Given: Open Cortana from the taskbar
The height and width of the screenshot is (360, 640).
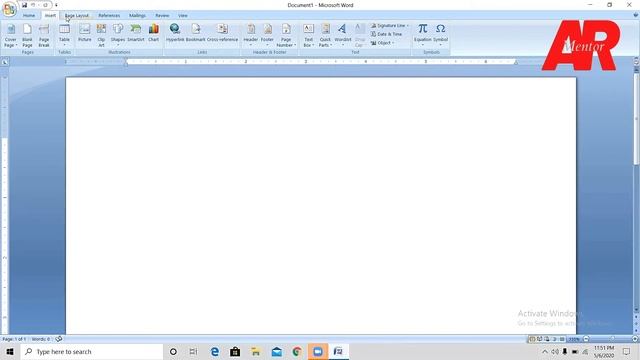Looking at the screenshot, I should coord(173,351).
